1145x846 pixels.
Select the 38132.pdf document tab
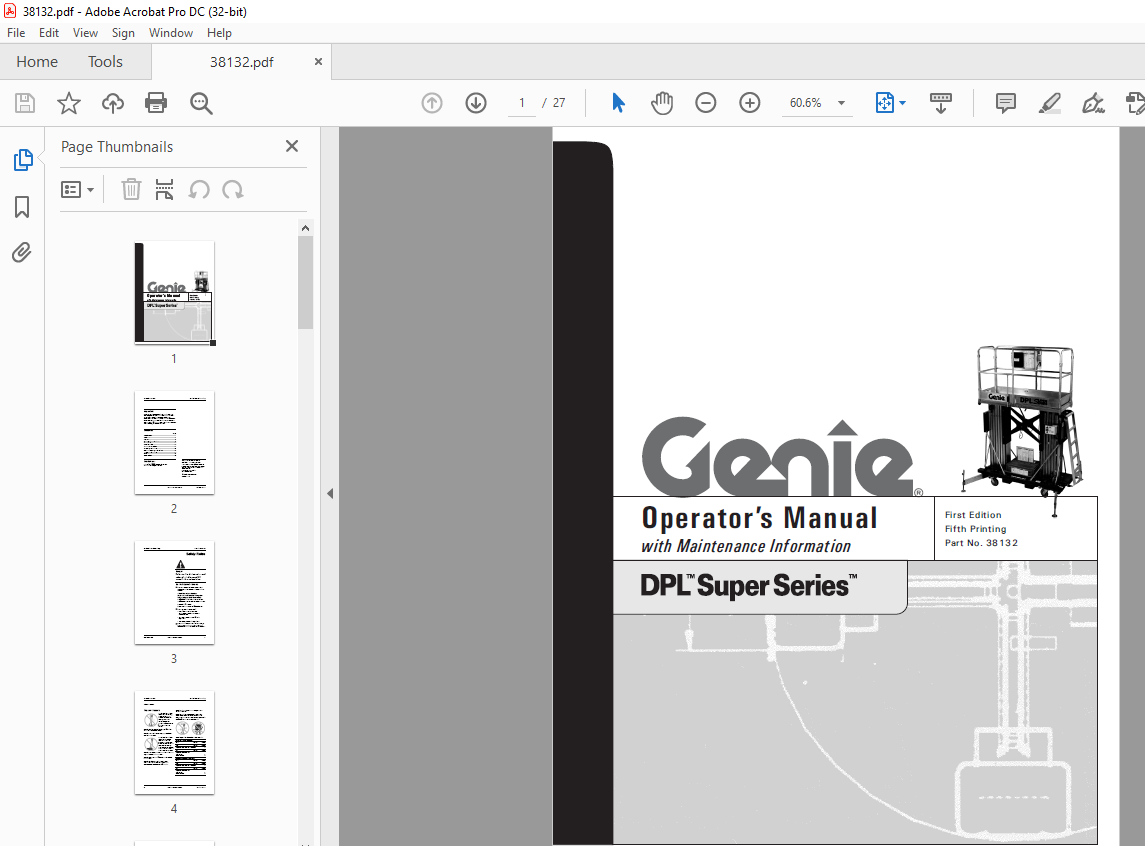(x=242, y=62)
